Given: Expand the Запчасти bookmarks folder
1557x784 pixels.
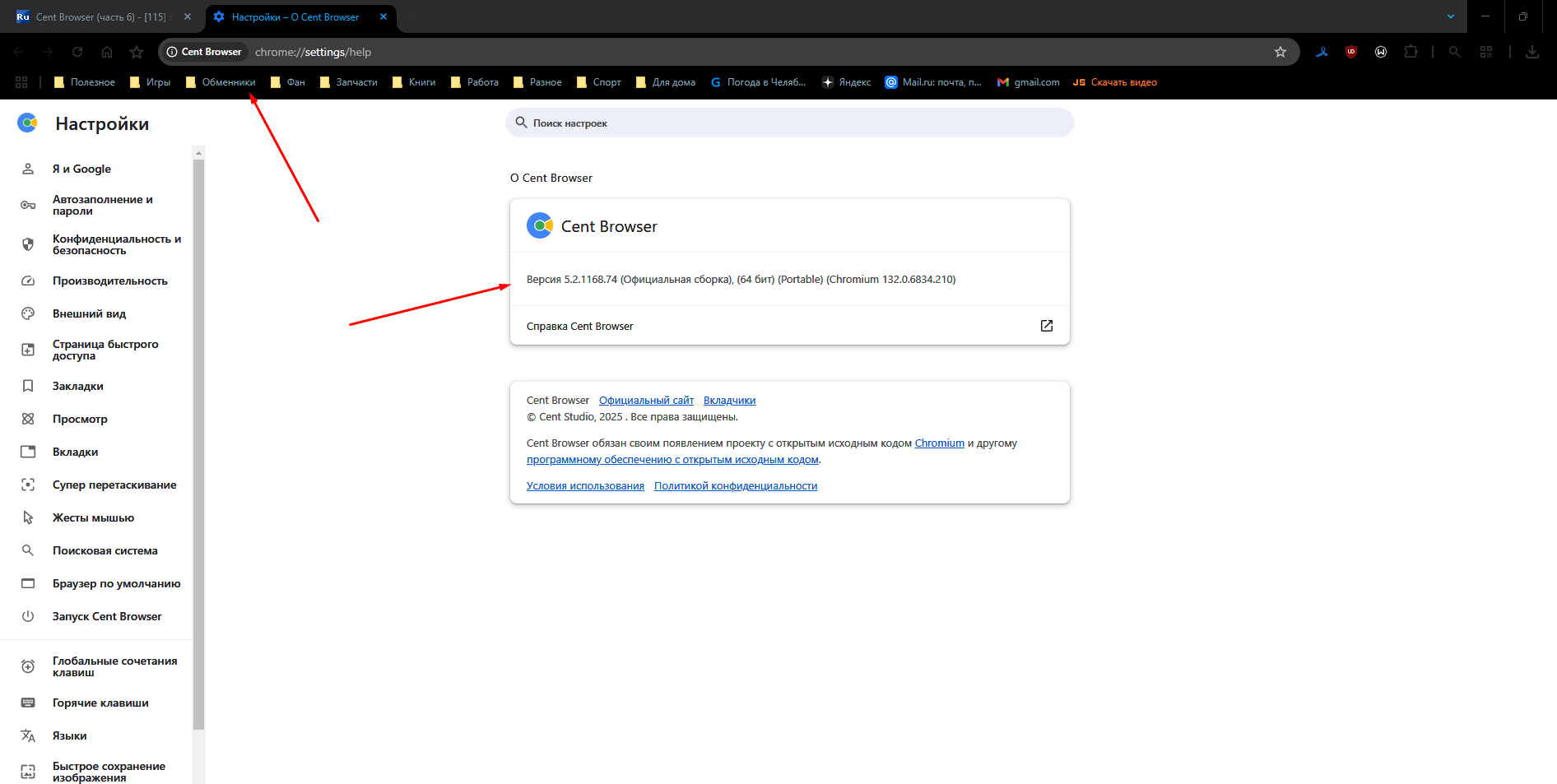Looking at the screenshot, I should pyautogui.click(x=349, y=82).
